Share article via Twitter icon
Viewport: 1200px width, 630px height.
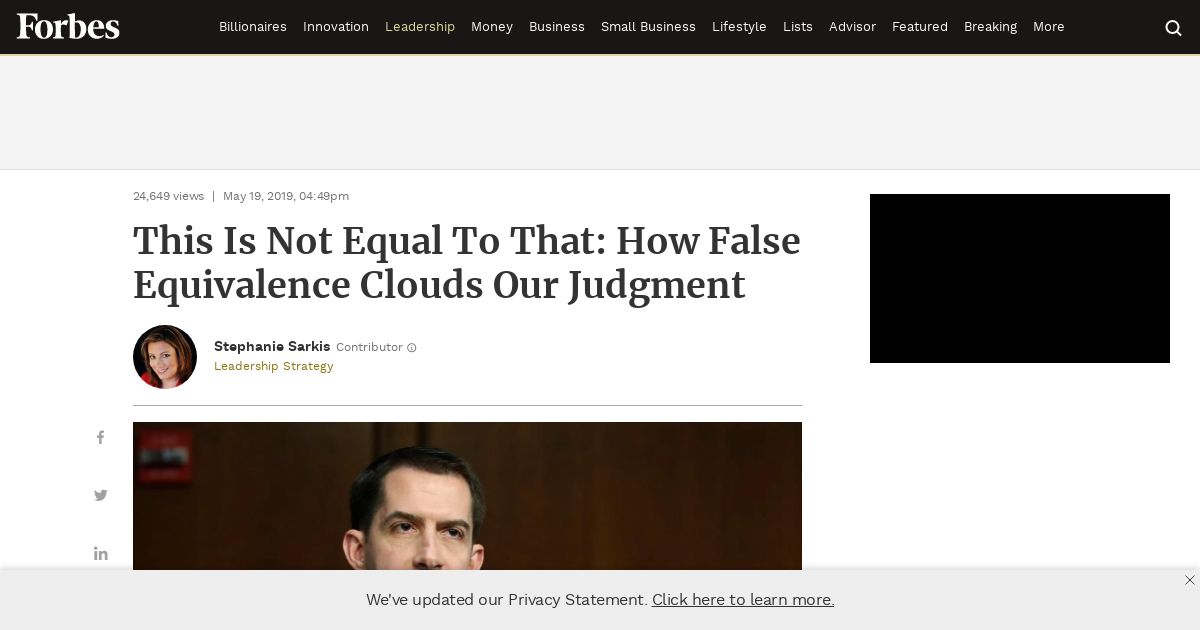(101, 495)
